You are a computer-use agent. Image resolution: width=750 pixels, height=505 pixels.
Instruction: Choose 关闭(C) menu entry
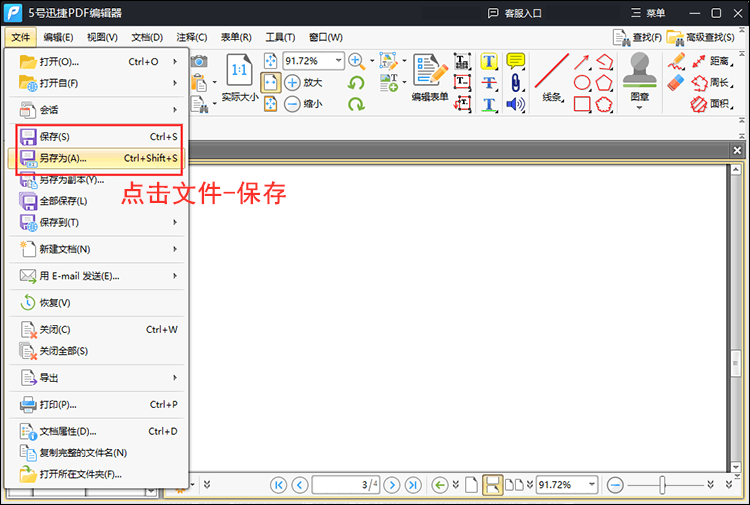point(97,329)
